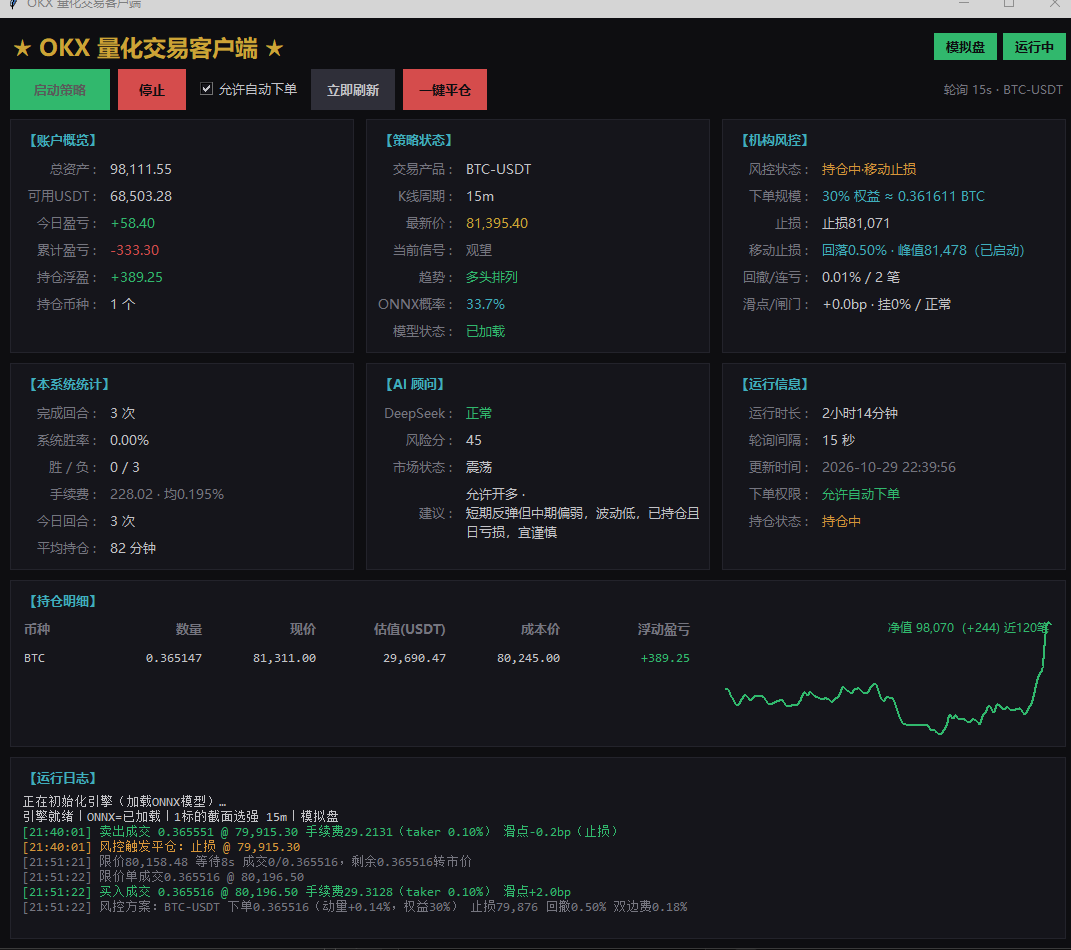This screenshot has height=950, width=1071.
Task: Click the system win rate 0.00%
Action: (x=130, y=441)
